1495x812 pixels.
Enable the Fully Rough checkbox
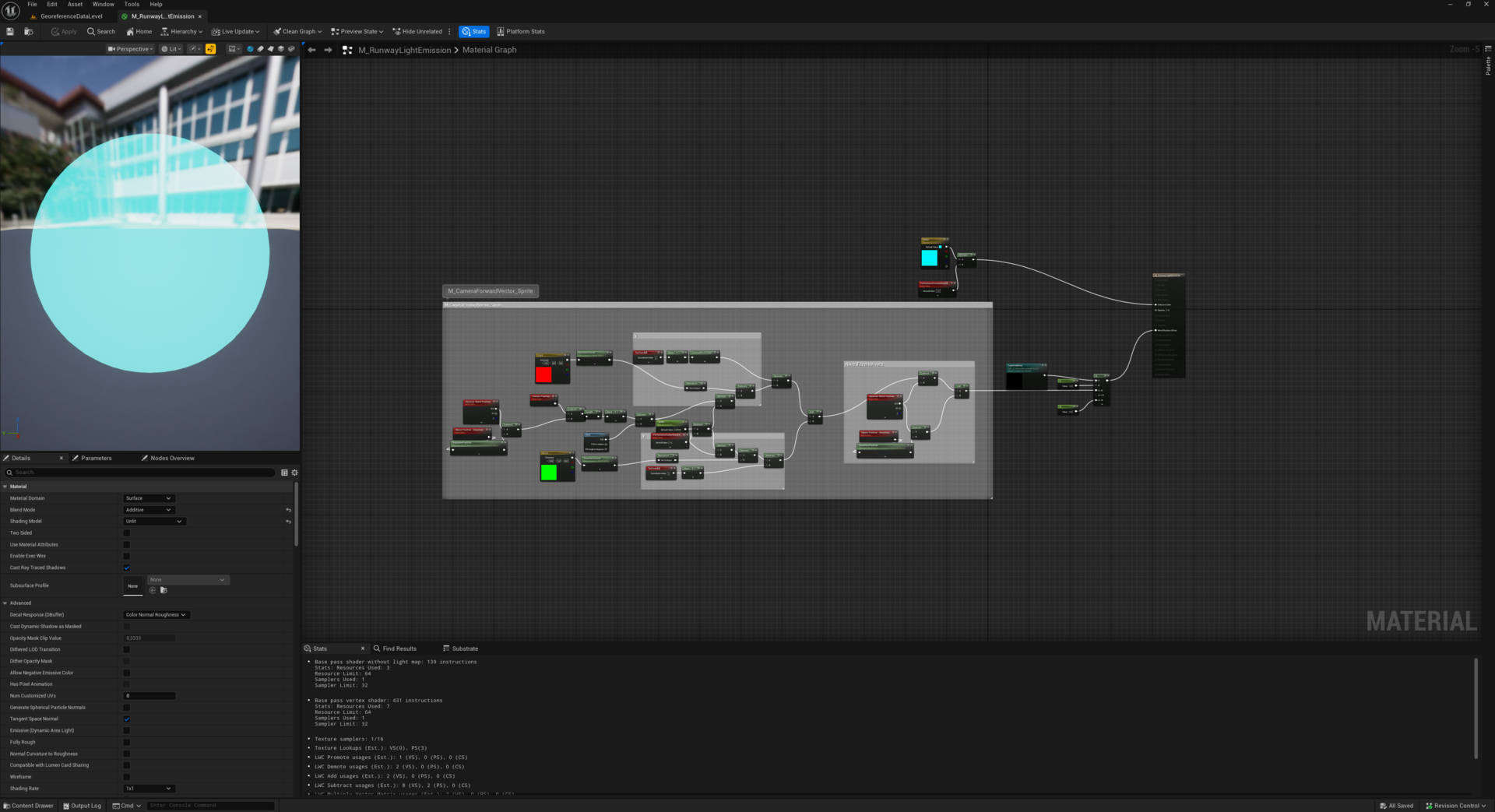point(127,743)
